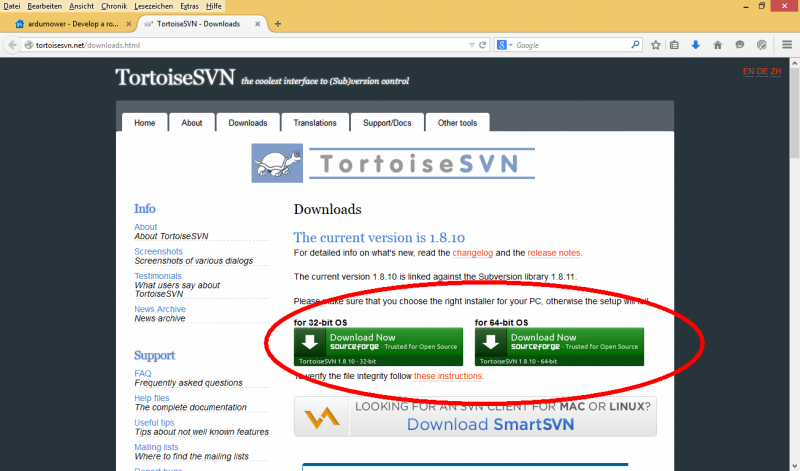Download the 64-bit TortoiseSVN installer
The height and width of the screenshot is (471, 800).
tap(559, 347)
